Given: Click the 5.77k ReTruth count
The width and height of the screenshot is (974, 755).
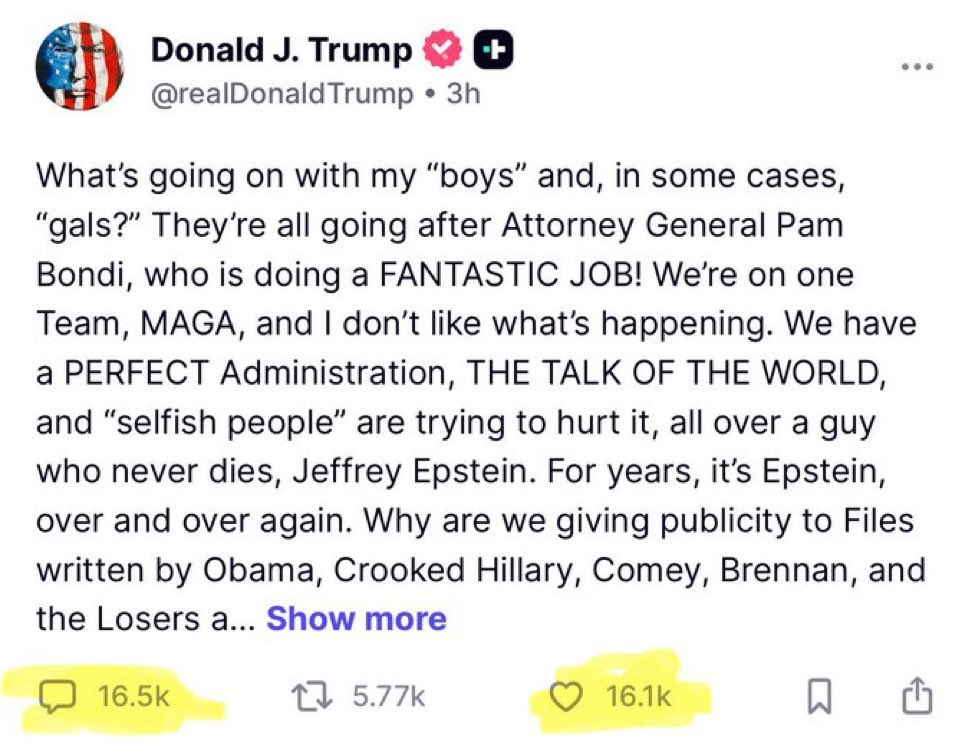Looking at the screenshot, I should pyautogui.click(x=390, y=696).
